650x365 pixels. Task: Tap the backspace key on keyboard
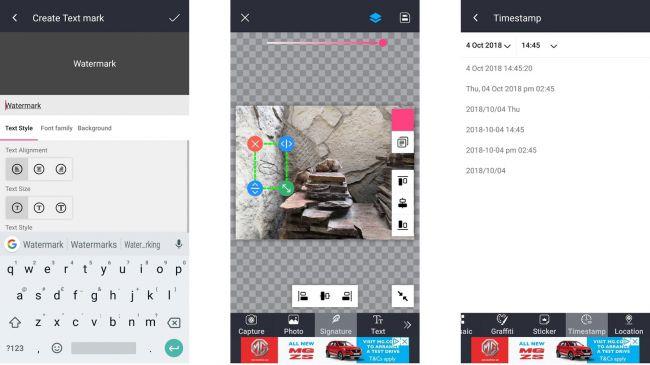[174, 323]
